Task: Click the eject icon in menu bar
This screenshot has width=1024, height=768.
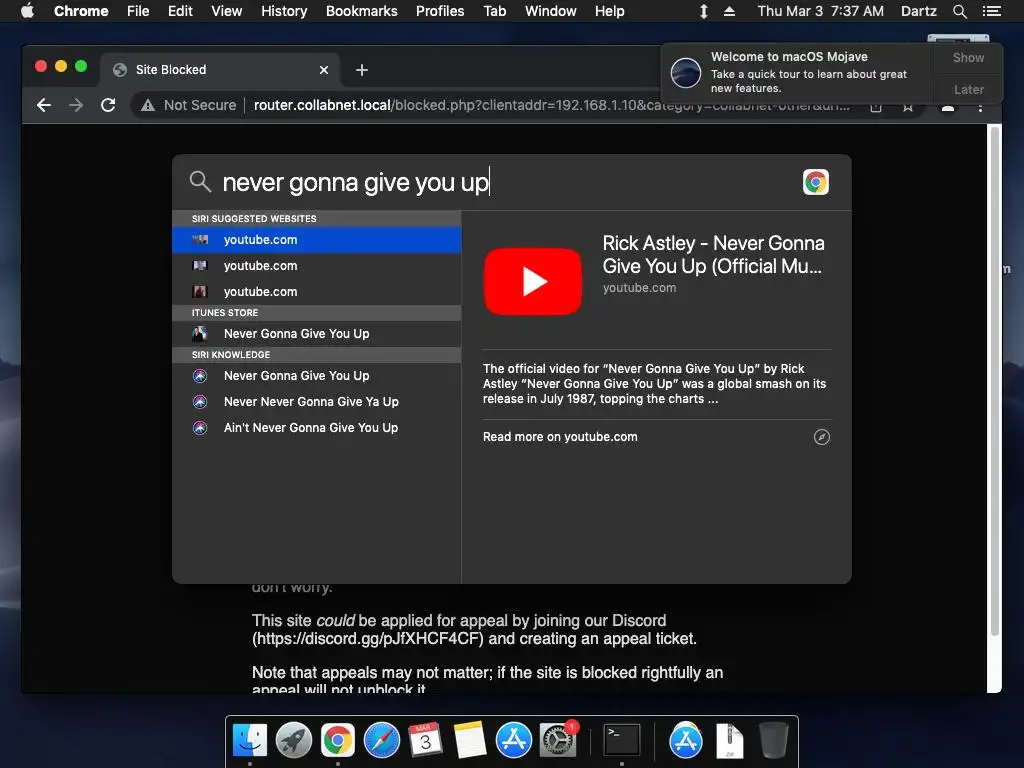Action: click(729, 11)
